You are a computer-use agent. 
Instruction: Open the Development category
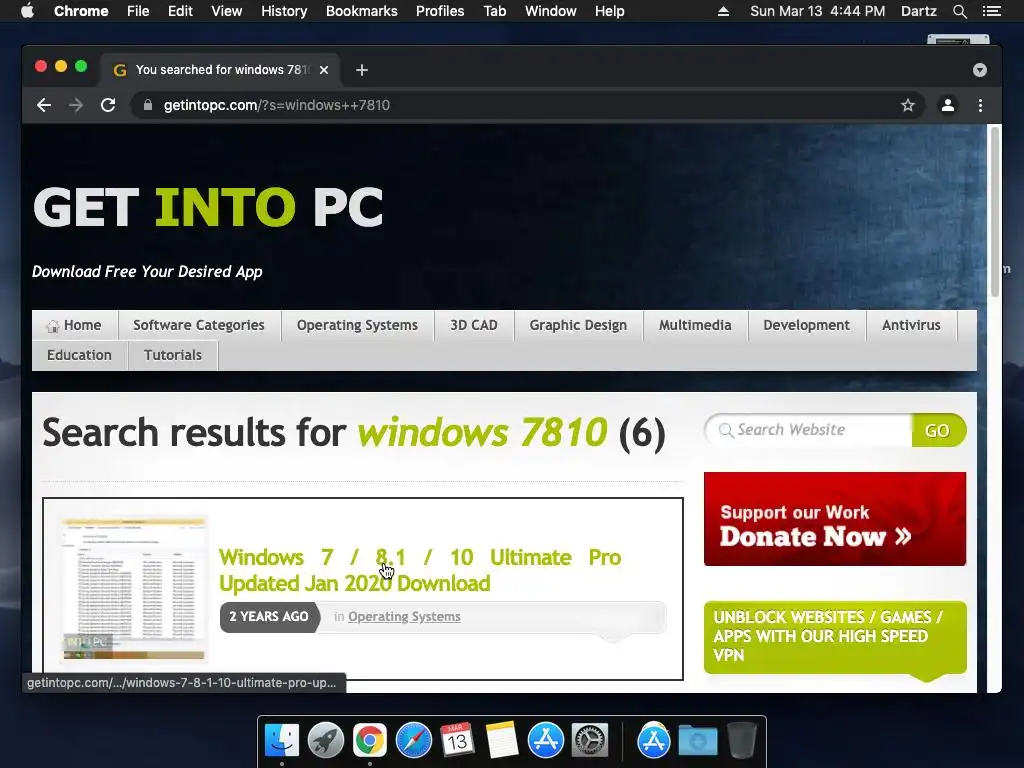pyautogui.click(x=807, y=325)
